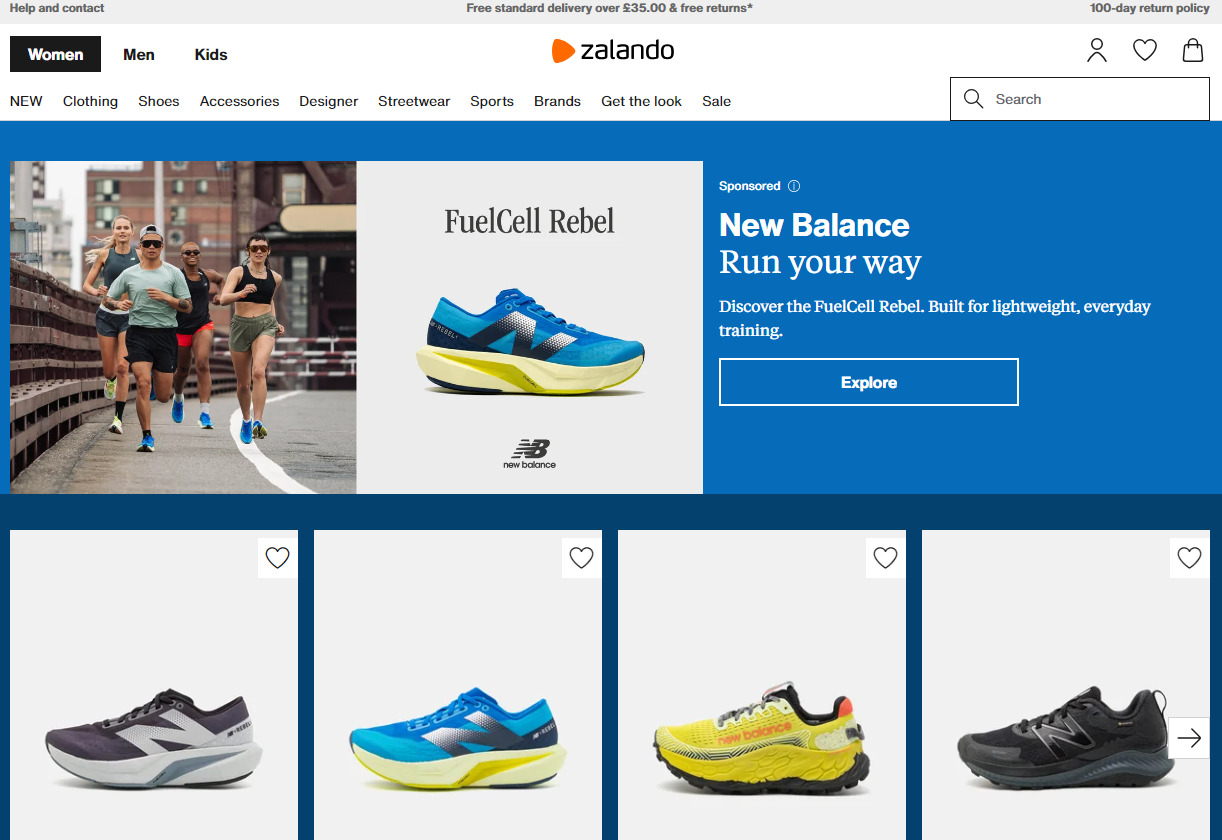Expand the Brands navigation menu

tap(557, 101)
